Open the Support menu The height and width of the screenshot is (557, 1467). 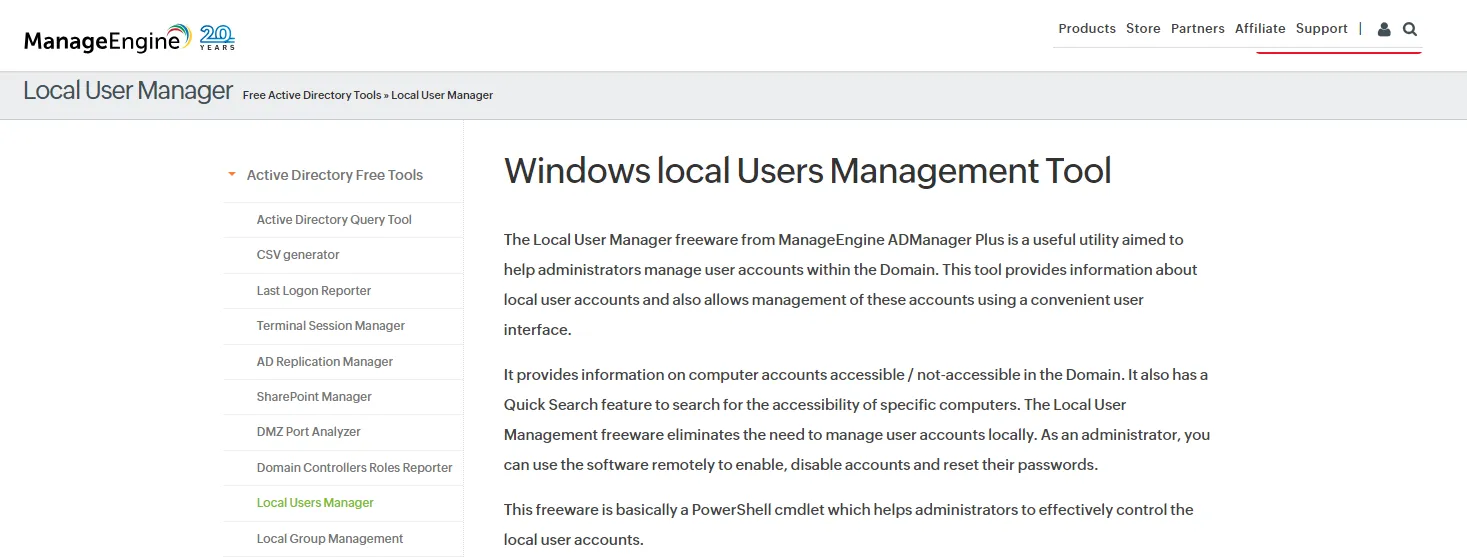point(1322,29)
